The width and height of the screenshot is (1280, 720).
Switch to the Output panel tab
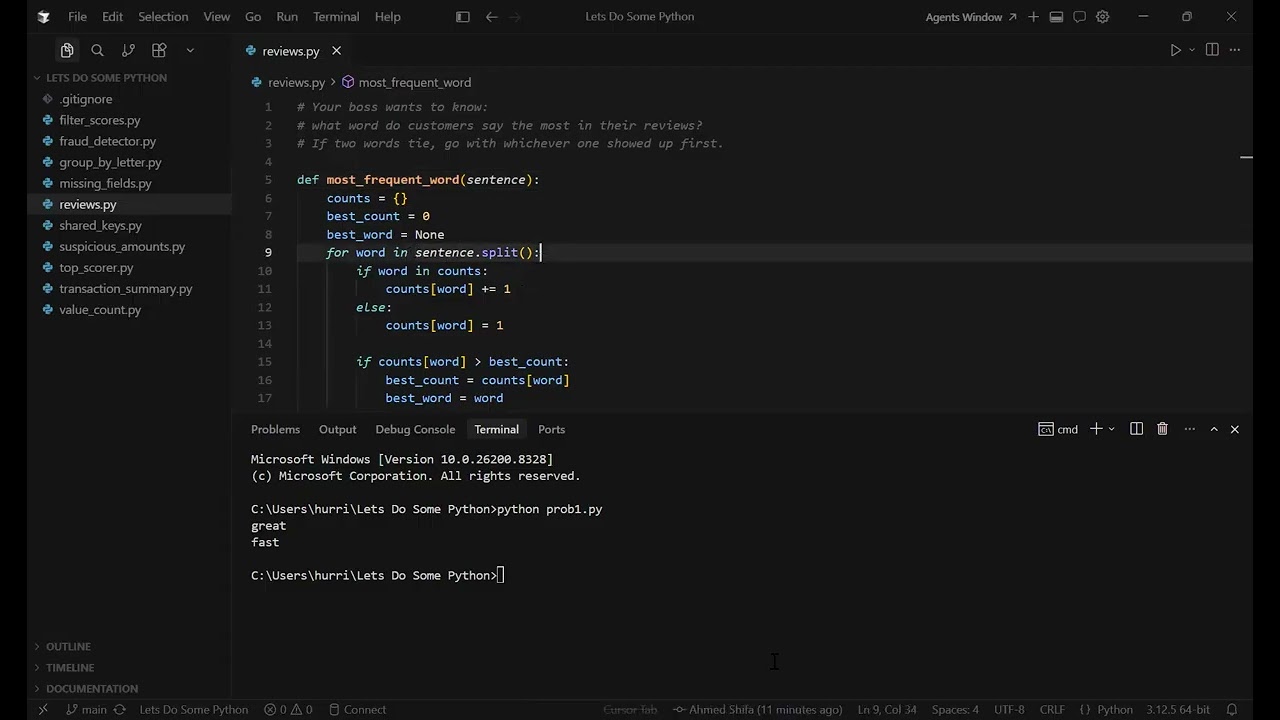337,429
